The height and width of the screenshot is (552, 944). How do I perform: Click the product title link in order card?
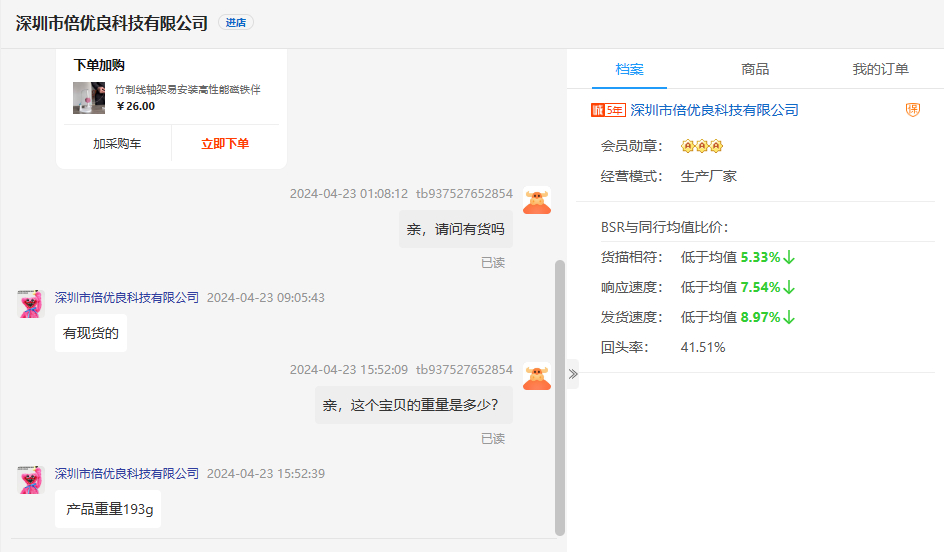pyautogui.click(x=187, y=90)
